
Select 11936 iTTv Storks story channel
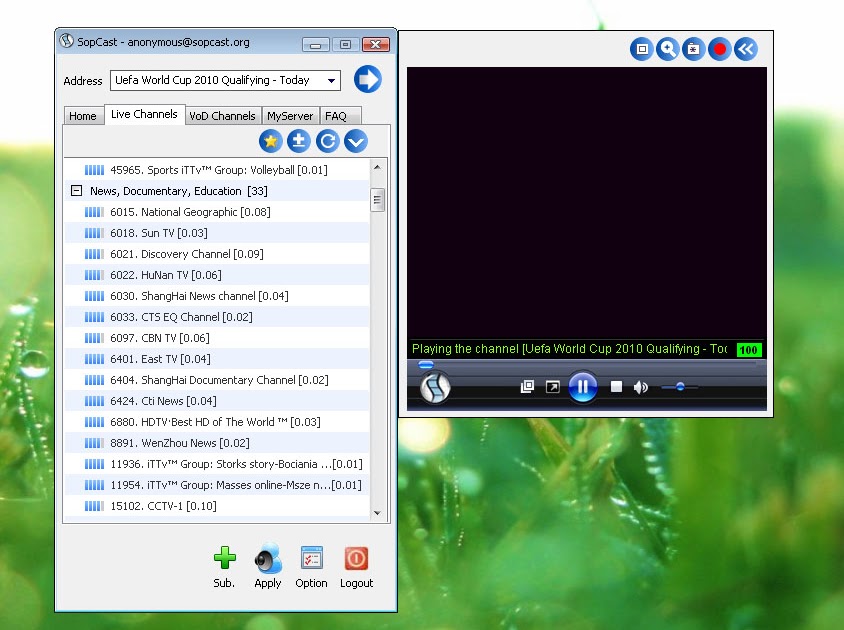(x=217, y=464)
